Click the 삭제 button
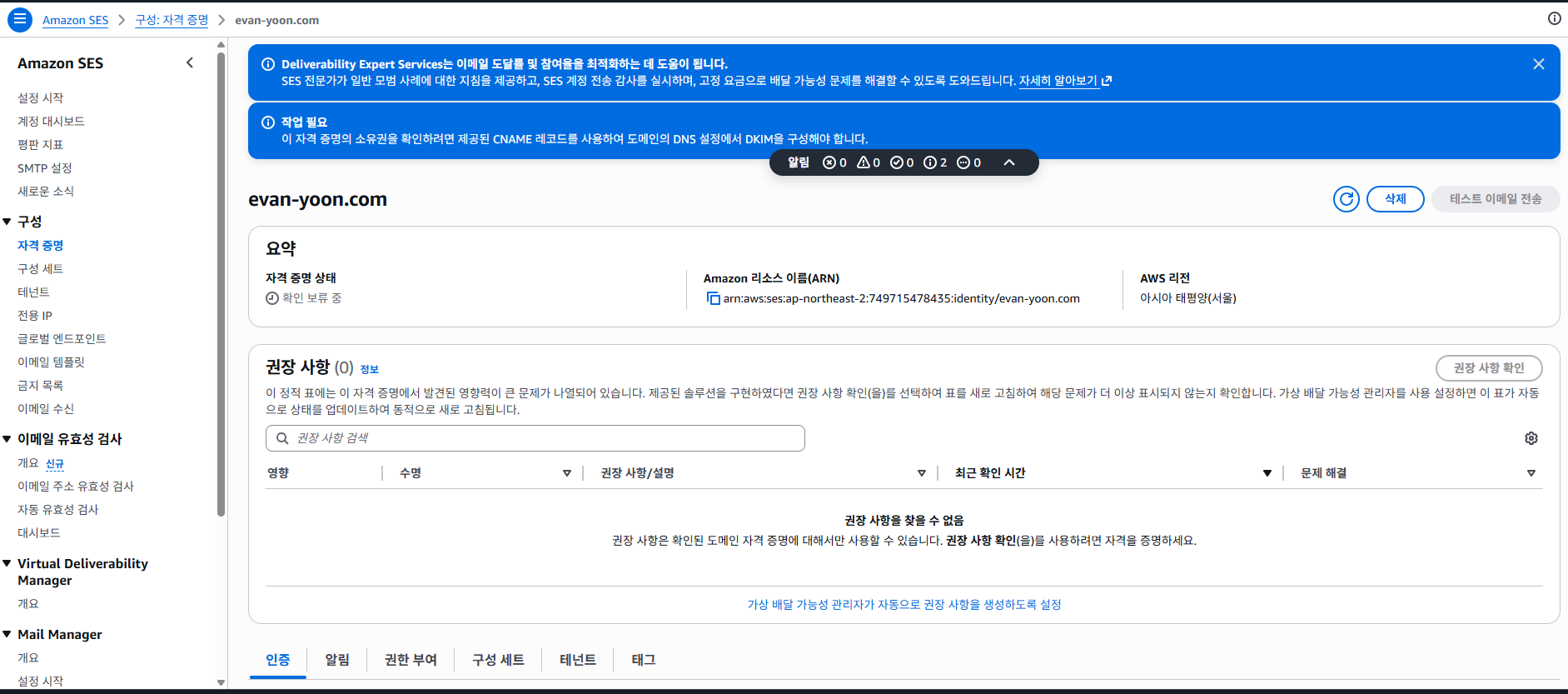This screenshot has height=694, width=1568. coord(1396,199)
